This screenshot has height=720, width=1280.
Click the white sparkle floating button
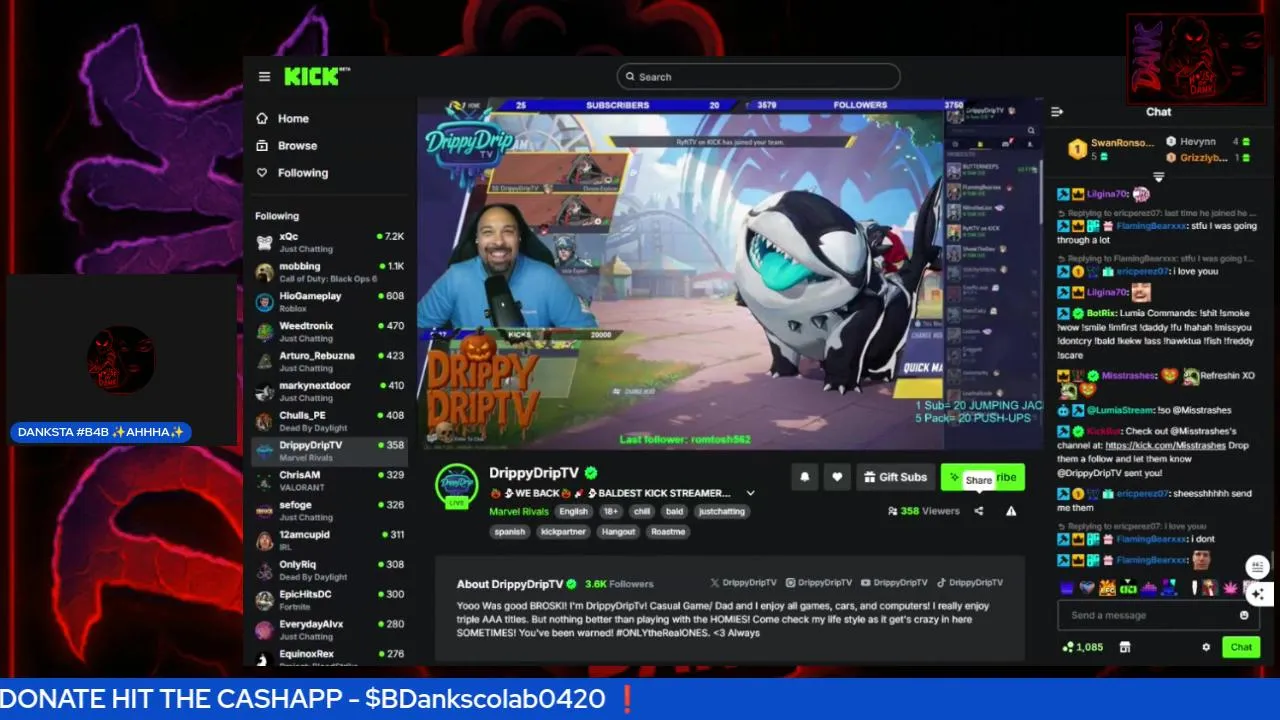click(x=1258, y=593)
